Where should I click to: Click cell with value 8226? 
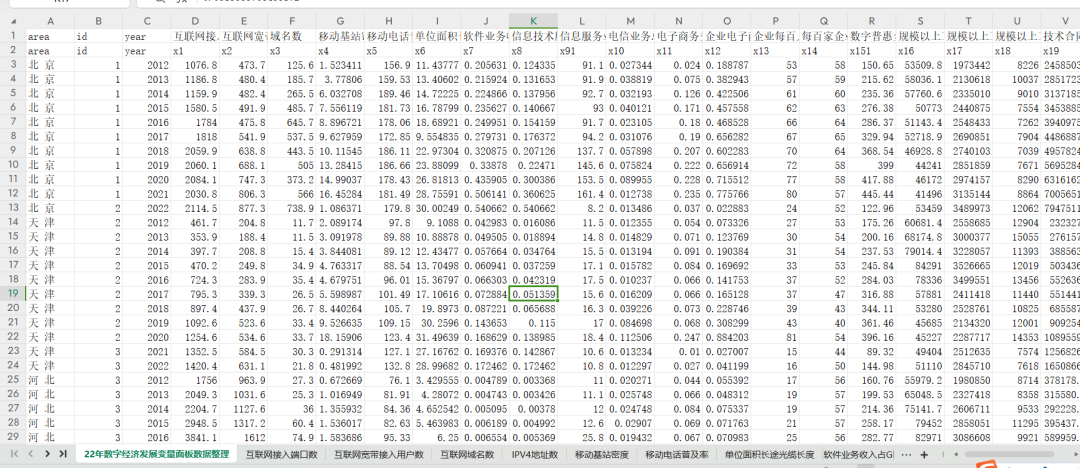[x=1017, y=65]
